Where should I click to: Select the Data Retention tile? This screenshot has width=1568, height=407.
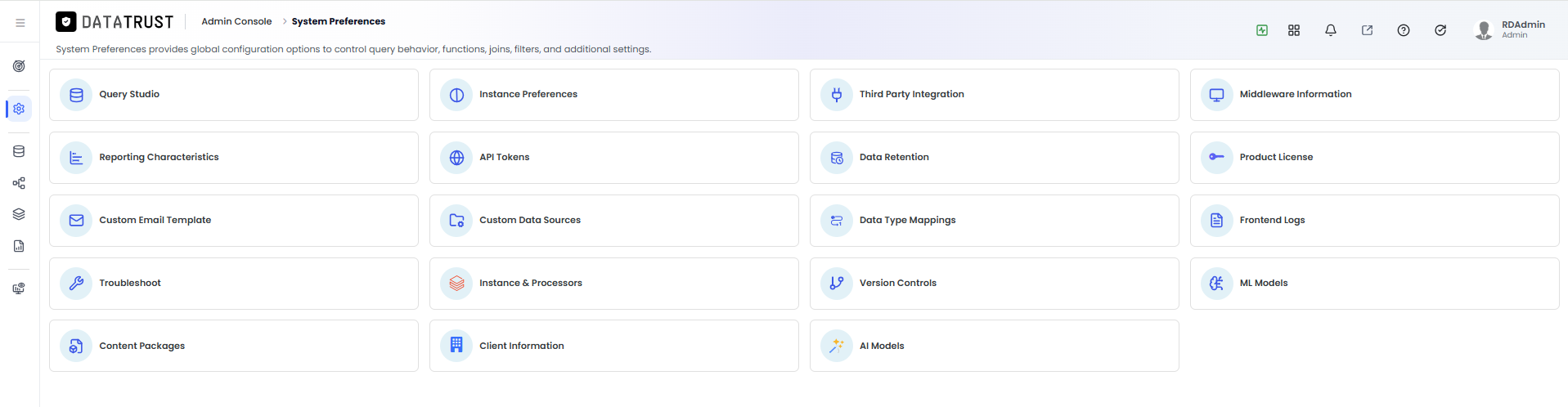pyautogui.click(x=995, y=158)
